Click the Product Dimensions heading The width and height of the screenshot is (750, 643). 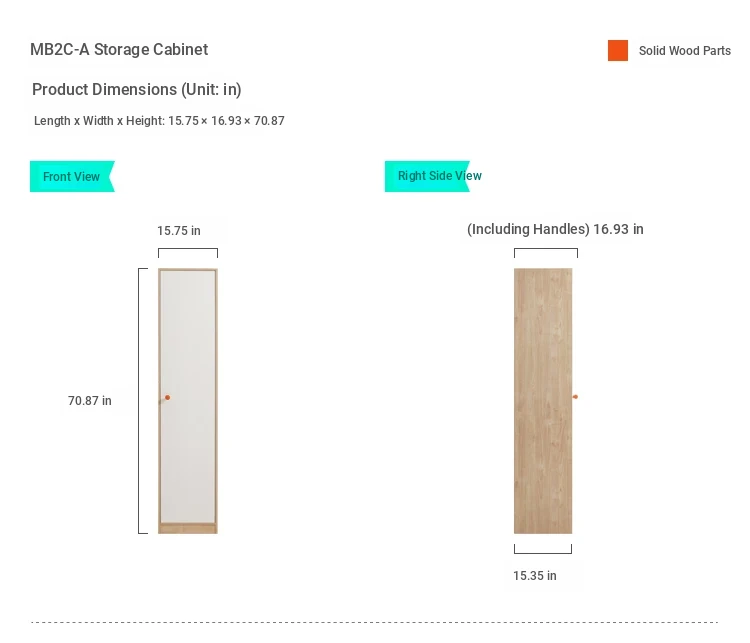coord(137,89)
